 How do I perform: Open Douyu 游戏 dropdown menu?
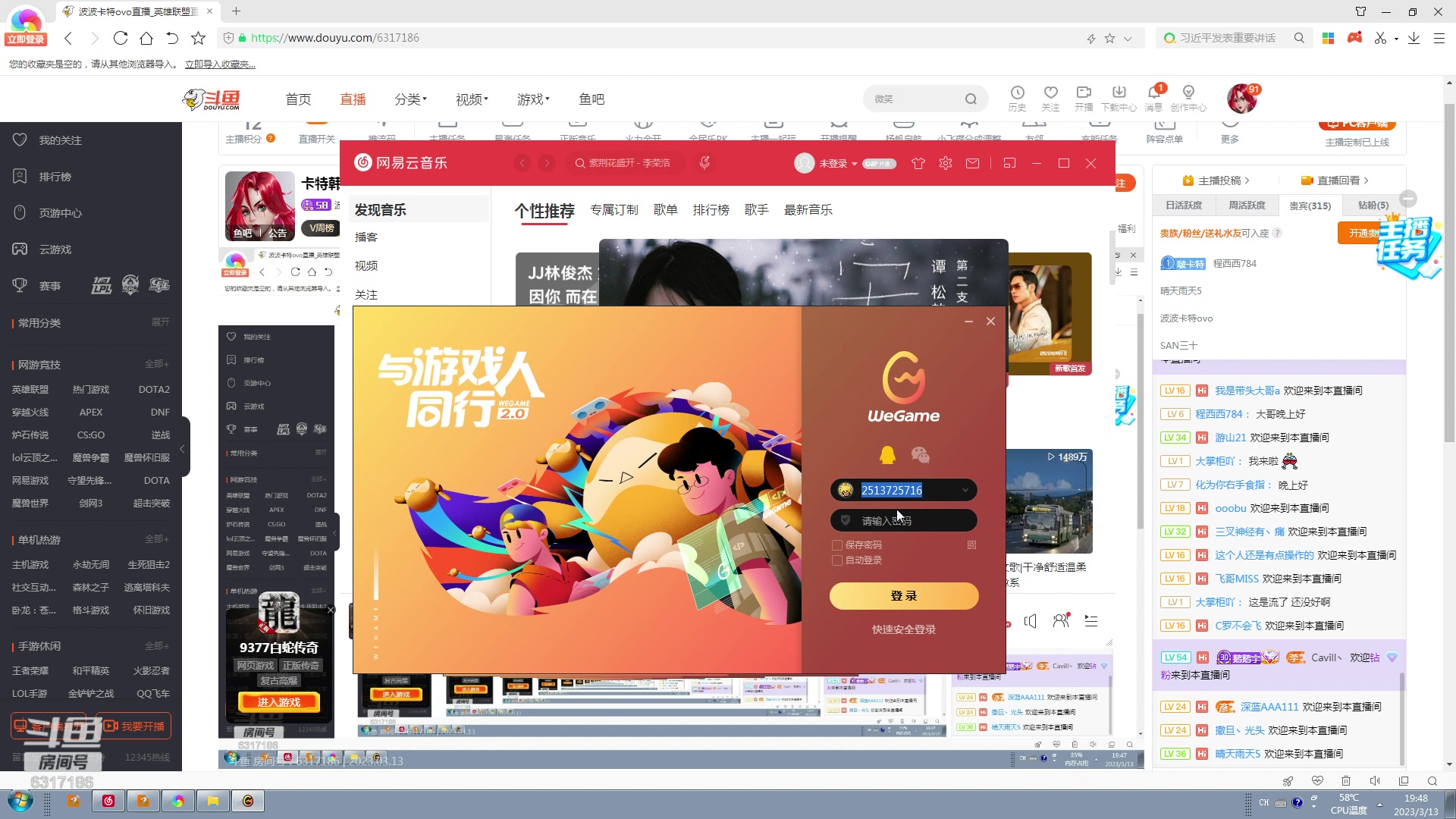(533, 99)
